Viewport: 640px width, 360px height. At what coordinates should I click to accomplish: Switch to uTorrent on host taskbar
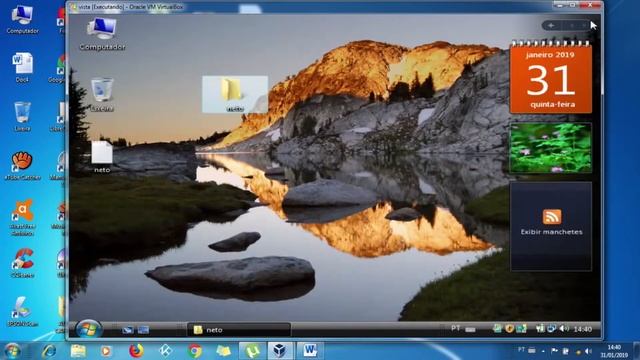click(x=252, y=351)
